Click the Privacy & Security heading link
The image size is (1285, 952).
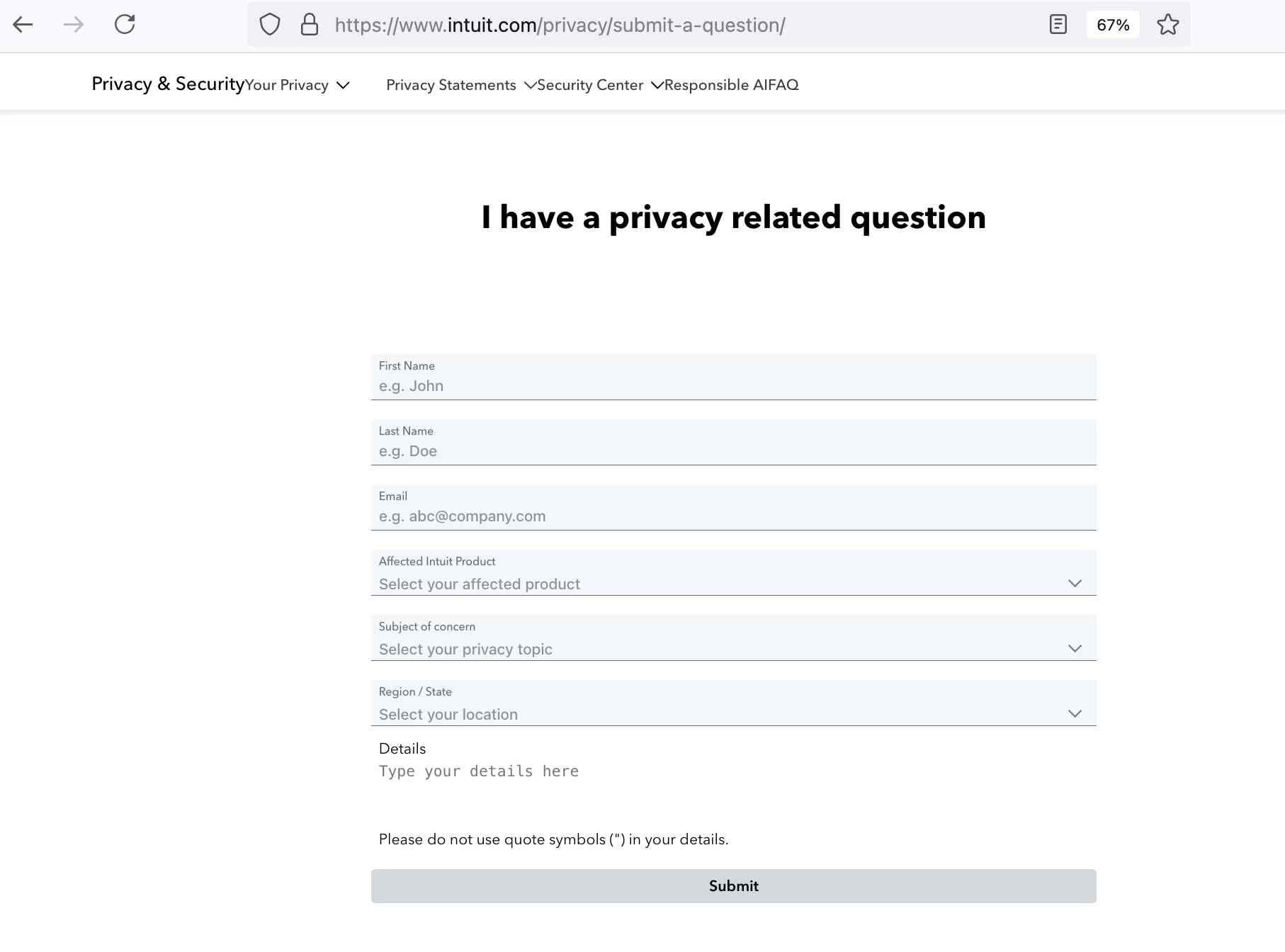pyautogui.click(x=168, y=84)
